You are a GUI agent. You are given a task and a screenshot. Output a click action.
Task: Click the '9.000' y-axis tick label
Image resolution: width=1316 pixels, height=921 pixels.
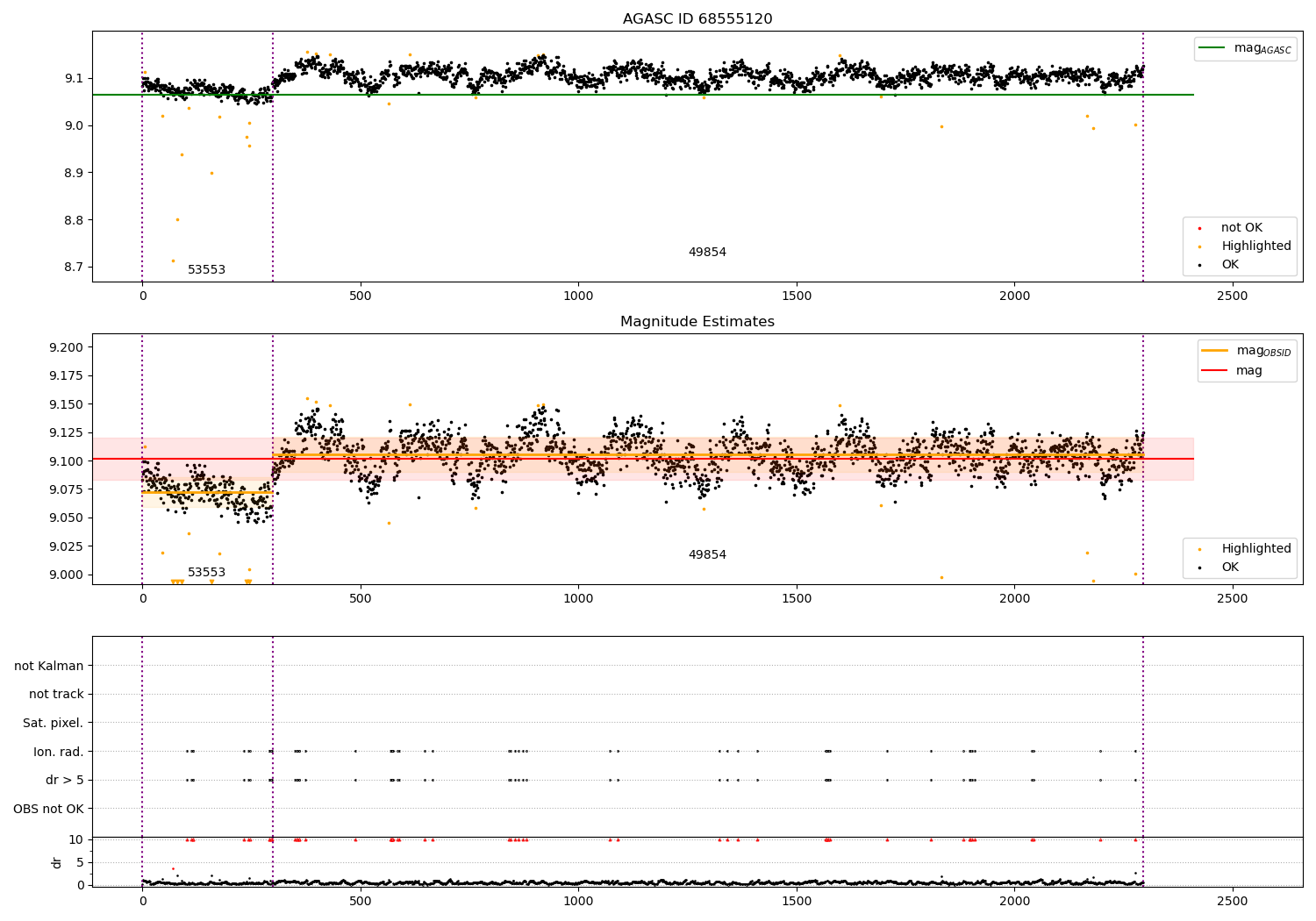(67, 575)
